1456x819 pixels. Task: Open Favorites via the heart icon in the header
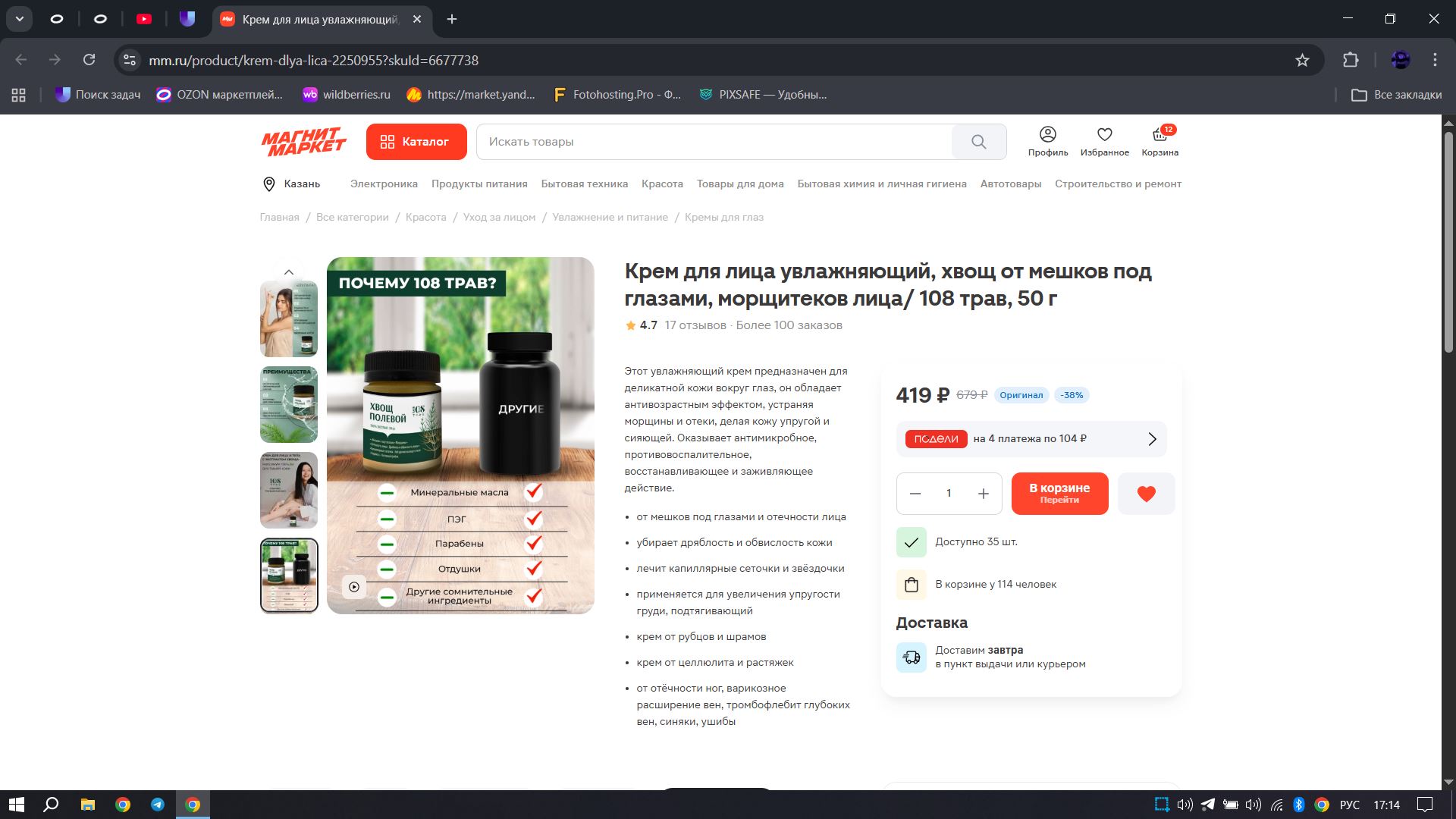tap(1104, 135)
